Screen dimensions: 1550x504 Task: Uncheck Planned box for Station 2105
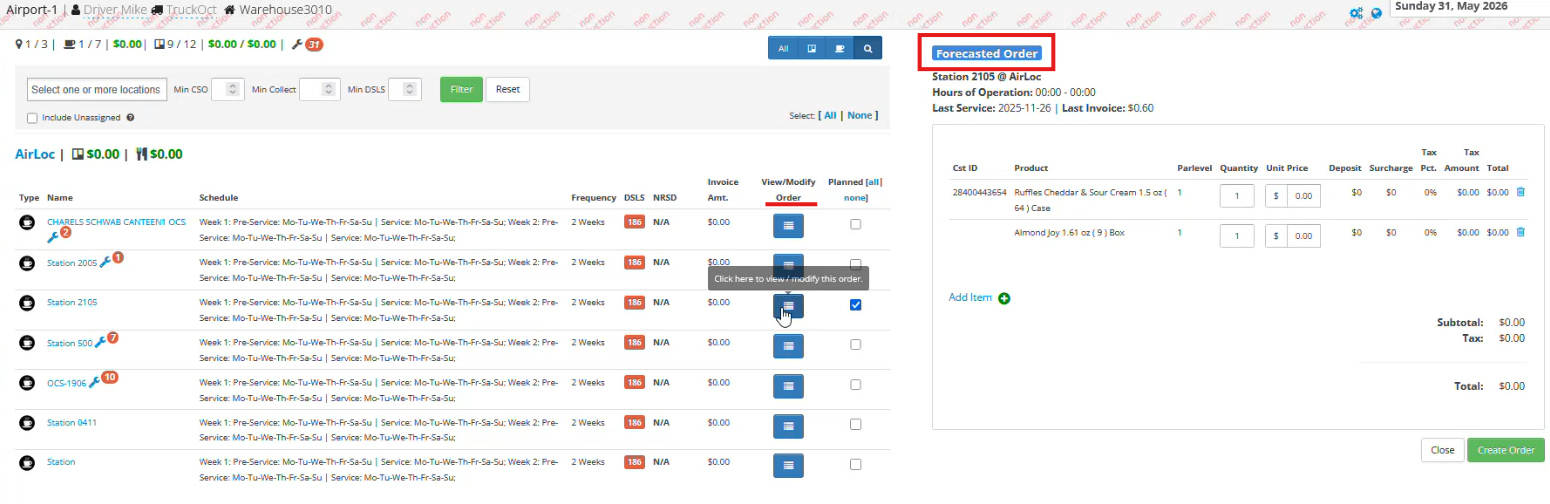pyautogui.click(x=855, y=305)
